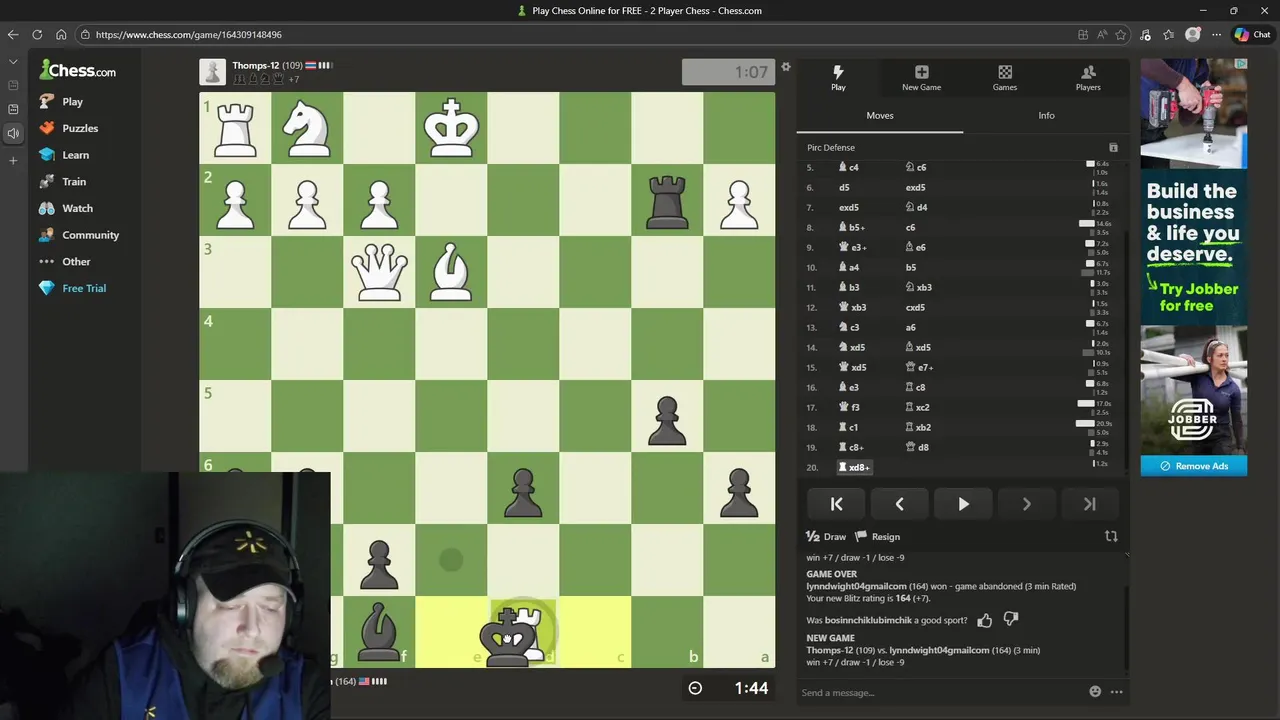1280x720 pixels.
Task: Switch to the Info tab
Action: pos(1046,115)
